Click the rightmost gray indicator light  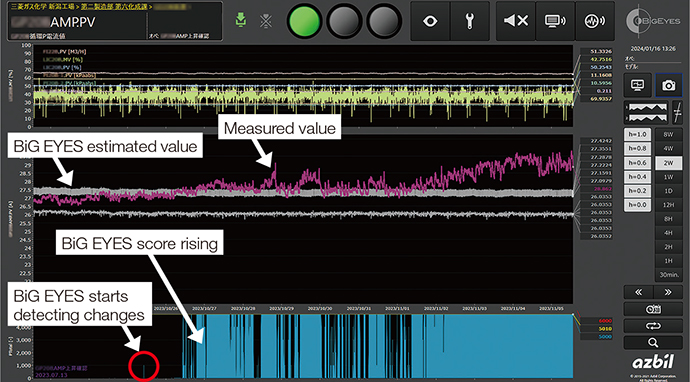[x=385, y=21]
